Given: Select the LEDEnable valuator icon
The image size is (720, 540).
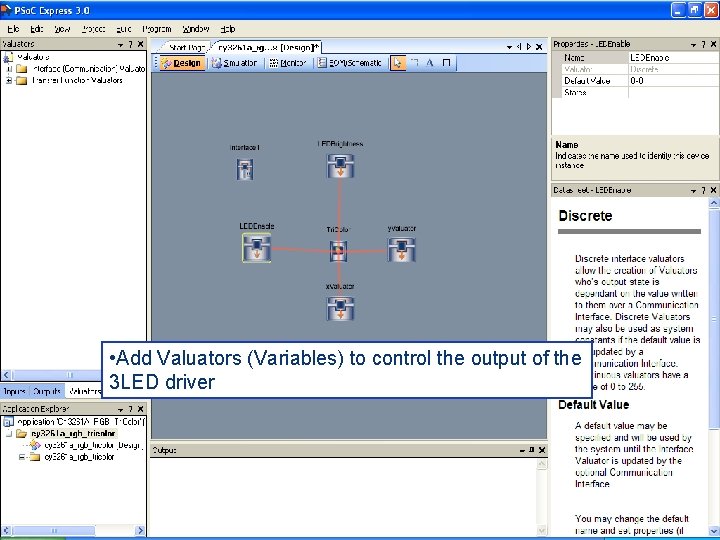Looking at the screenshot, I should click(x=257, y=248).
